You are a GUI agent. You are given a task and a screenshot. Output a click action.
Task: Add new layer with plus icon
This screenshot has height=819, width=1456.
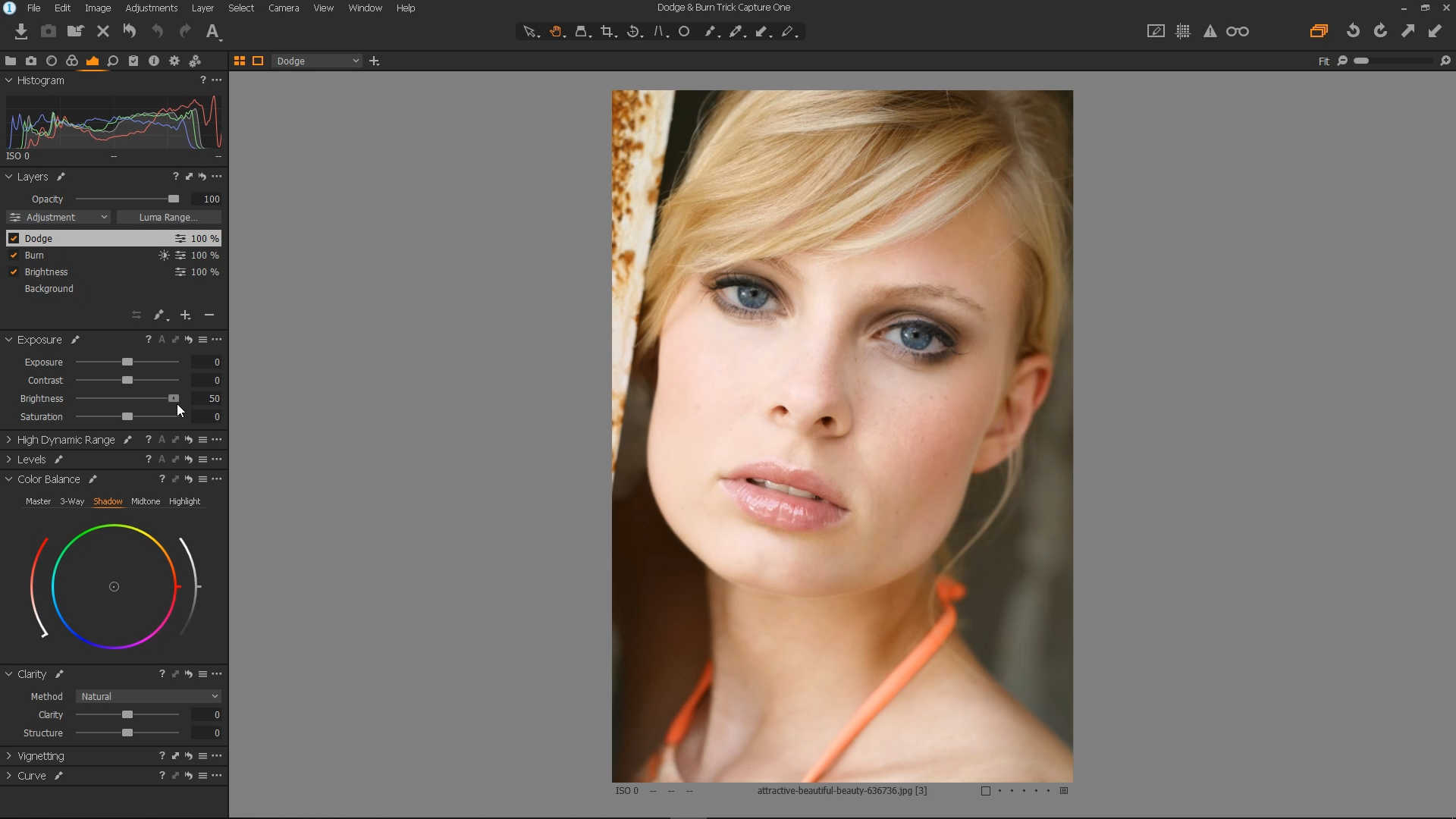pyautogui.click(x=185, y=315)
